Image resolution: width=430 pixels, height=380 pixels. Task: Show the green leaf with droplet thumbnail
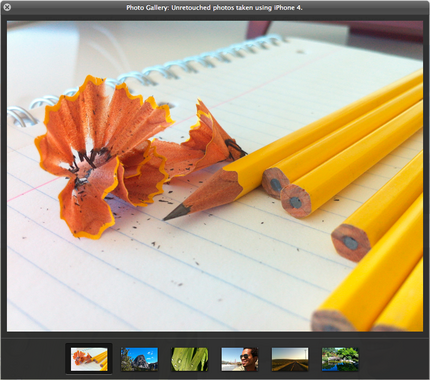(189, 359)
